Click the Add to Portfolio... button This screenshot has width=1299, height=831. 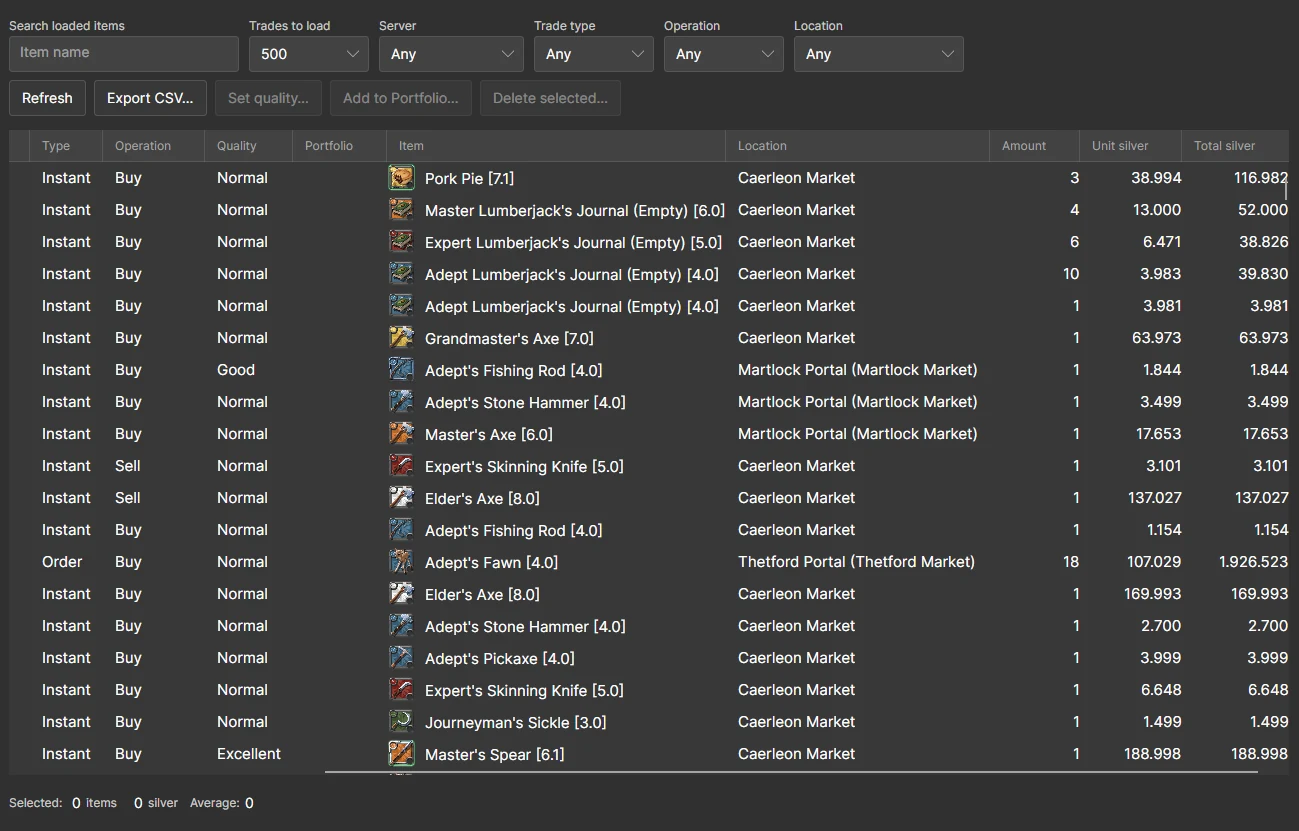point(401,98)
